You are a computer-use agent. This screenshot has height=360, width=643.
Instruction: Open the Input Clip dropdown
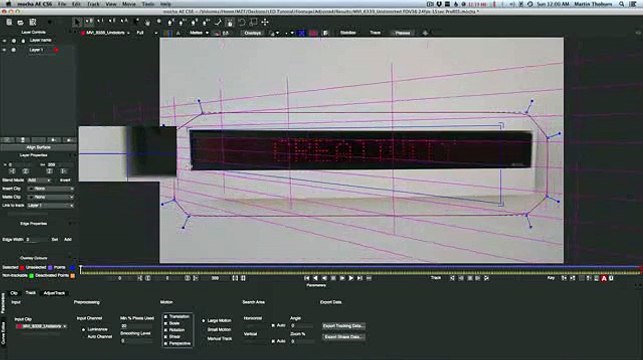point(41,326)
